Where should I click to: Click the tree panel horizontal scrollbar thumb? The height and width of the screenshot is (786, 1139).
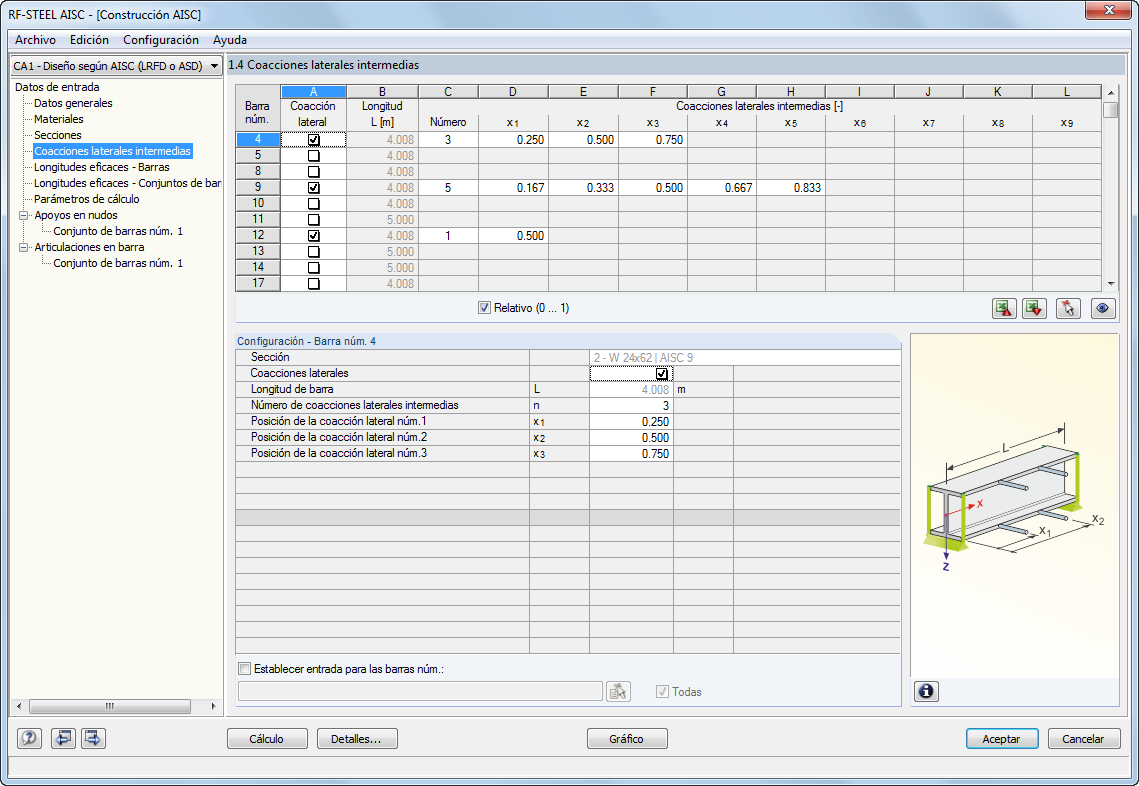coord(110,706)
